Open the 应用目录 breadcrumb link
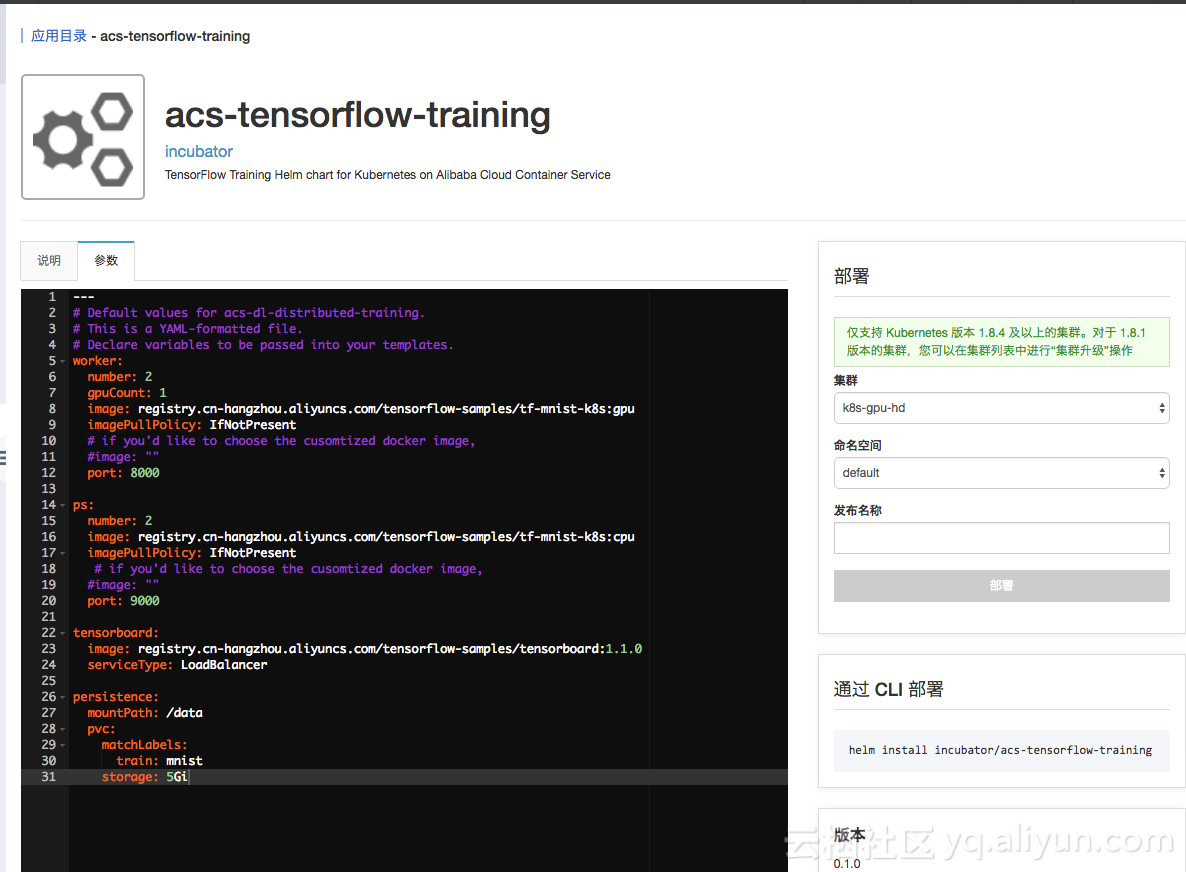1186x872 pixels. point(59,36)
